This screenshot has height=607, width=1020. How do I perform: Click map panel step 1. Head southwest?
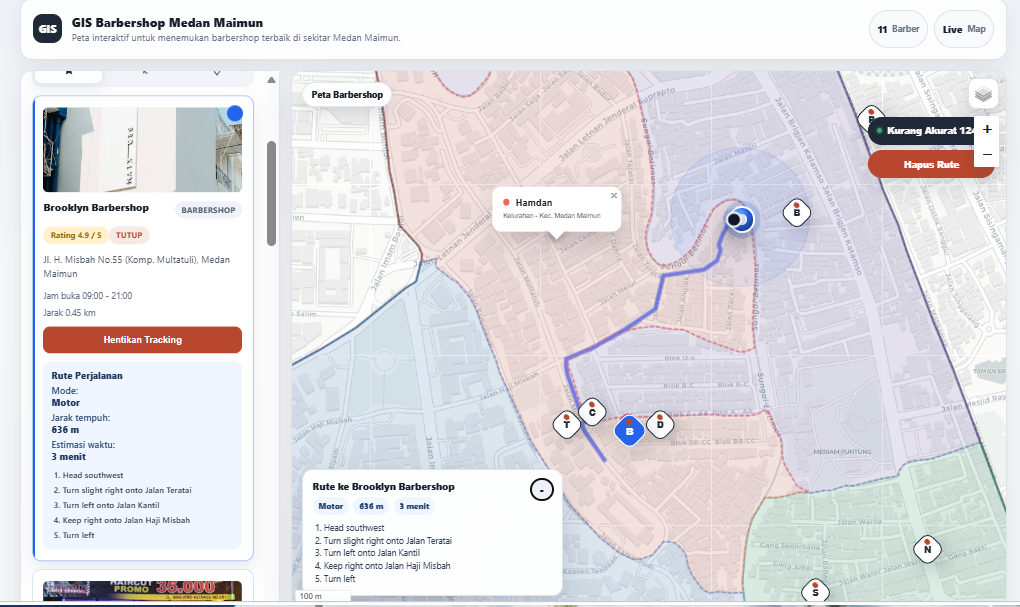click(x=349, y=528)
